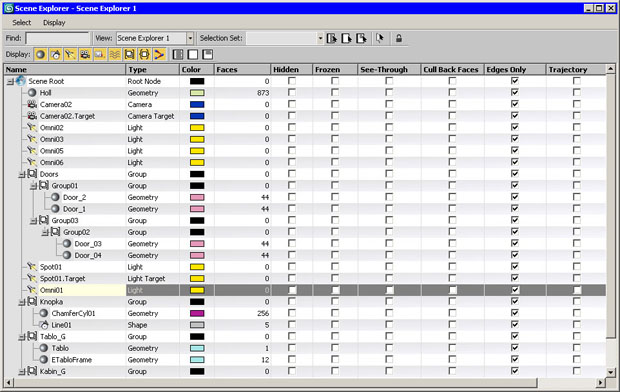The width and height of the screenshot is (620, 392).
Task: Click into the Find input field
Action: [58, 38]
